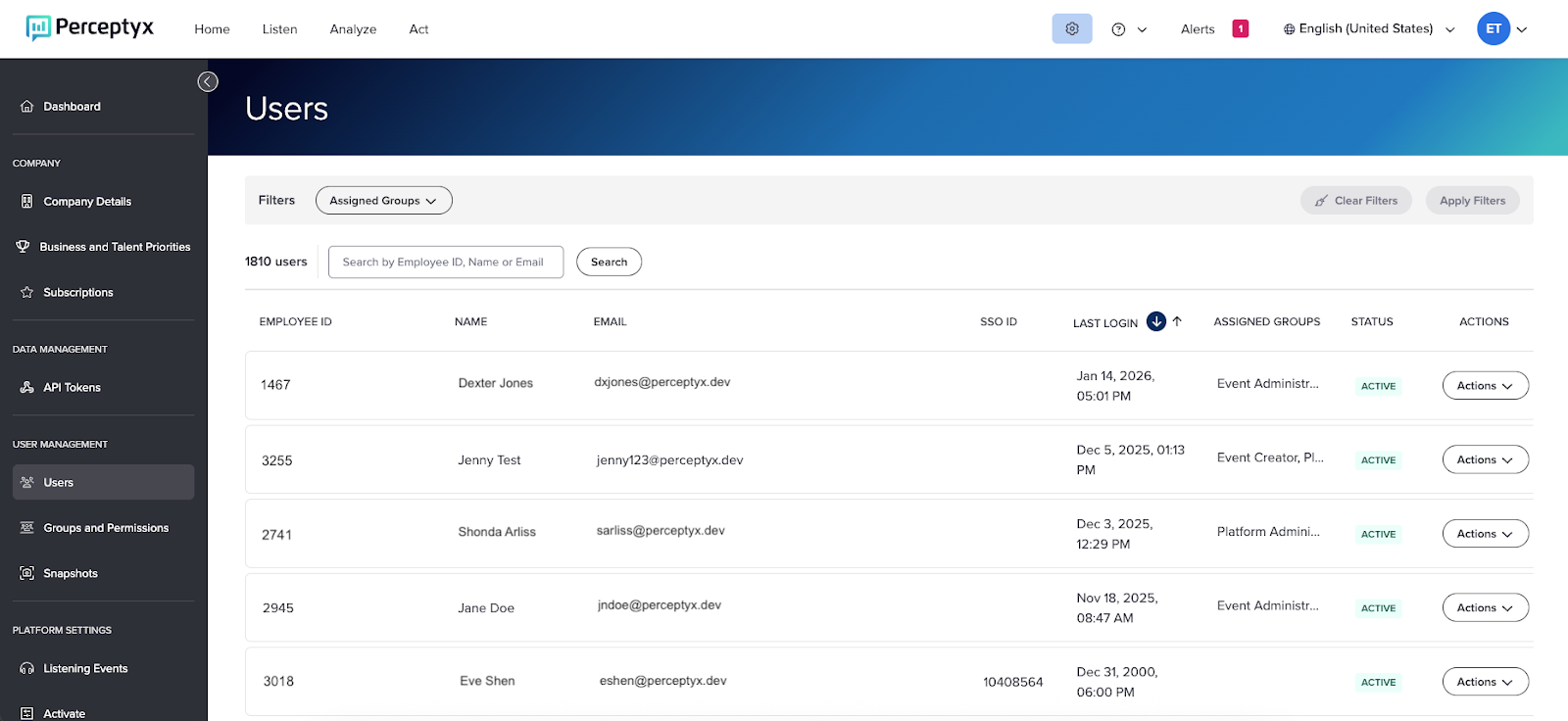The width and height of the screenshot is (1568, 721).
Task: Open the Act menu
Action: click(418, 29)
